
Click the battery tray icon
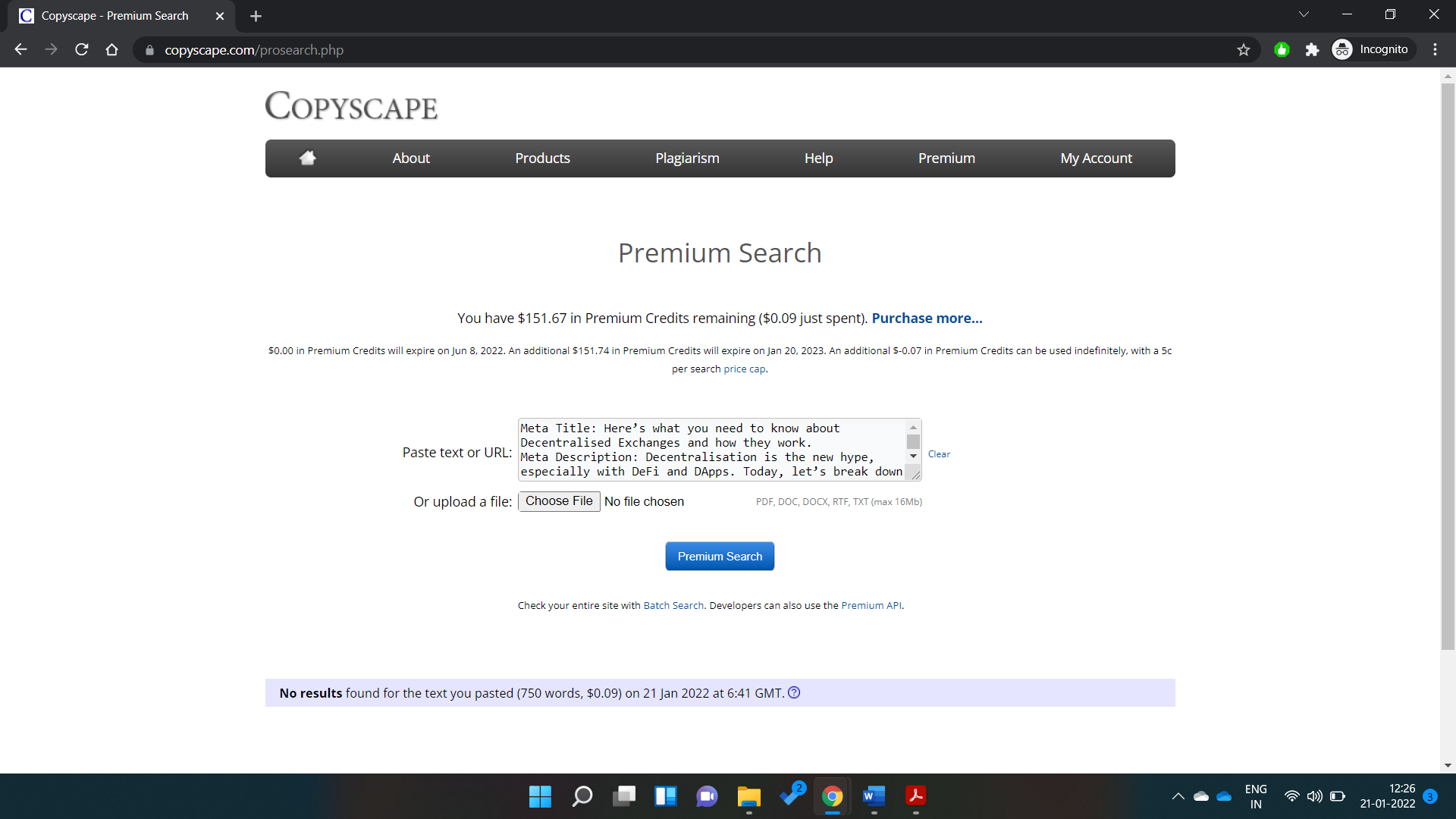[1338, 796]
